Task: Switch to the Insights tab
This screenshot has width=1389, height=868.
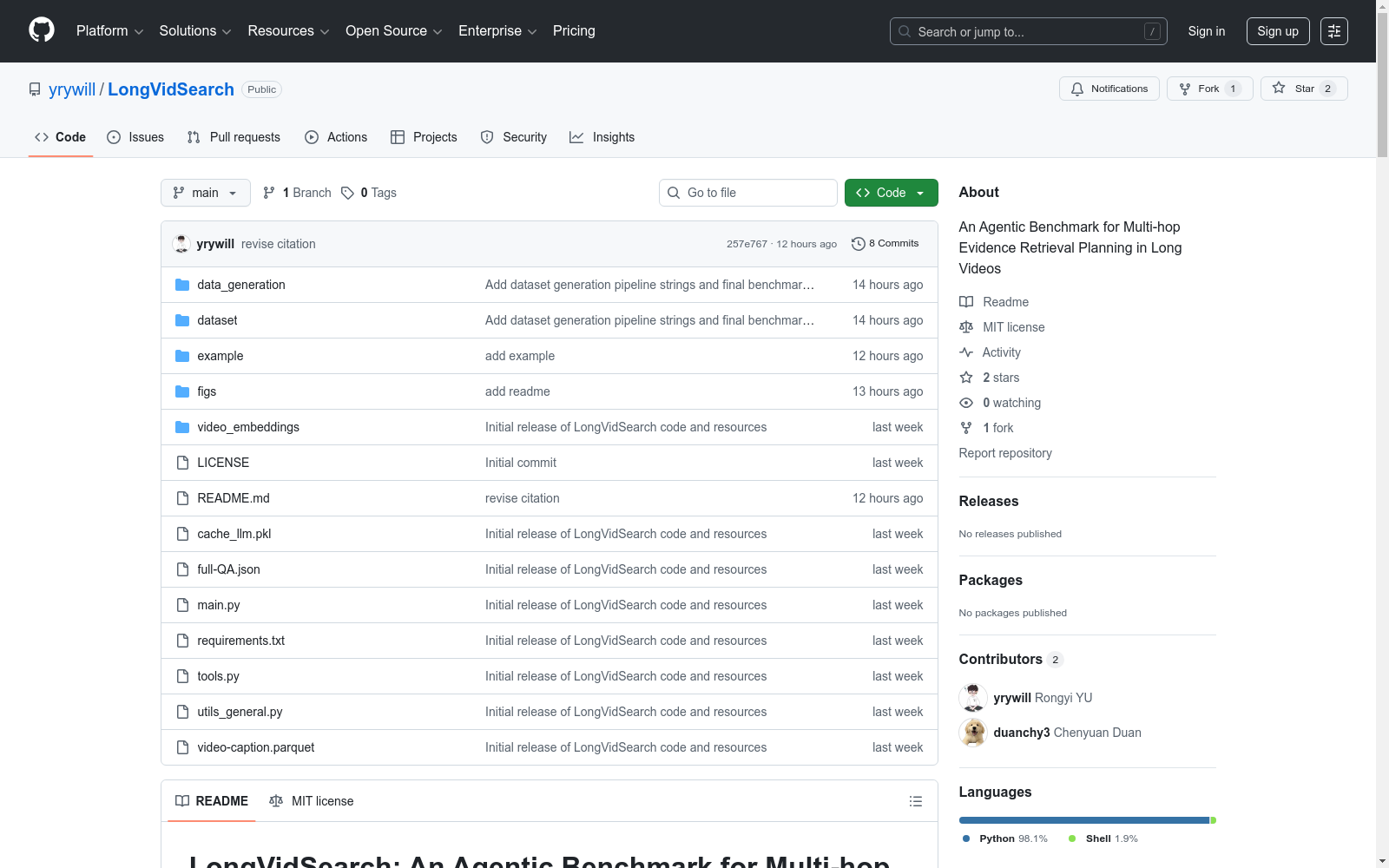Action: click(x=602, y=137)
